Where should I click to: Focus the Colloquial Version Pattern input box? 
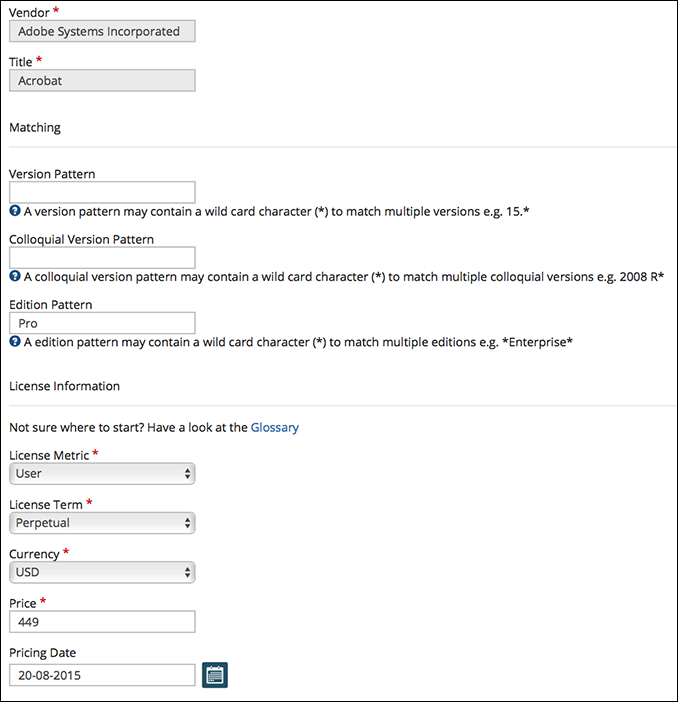(102, 257)
